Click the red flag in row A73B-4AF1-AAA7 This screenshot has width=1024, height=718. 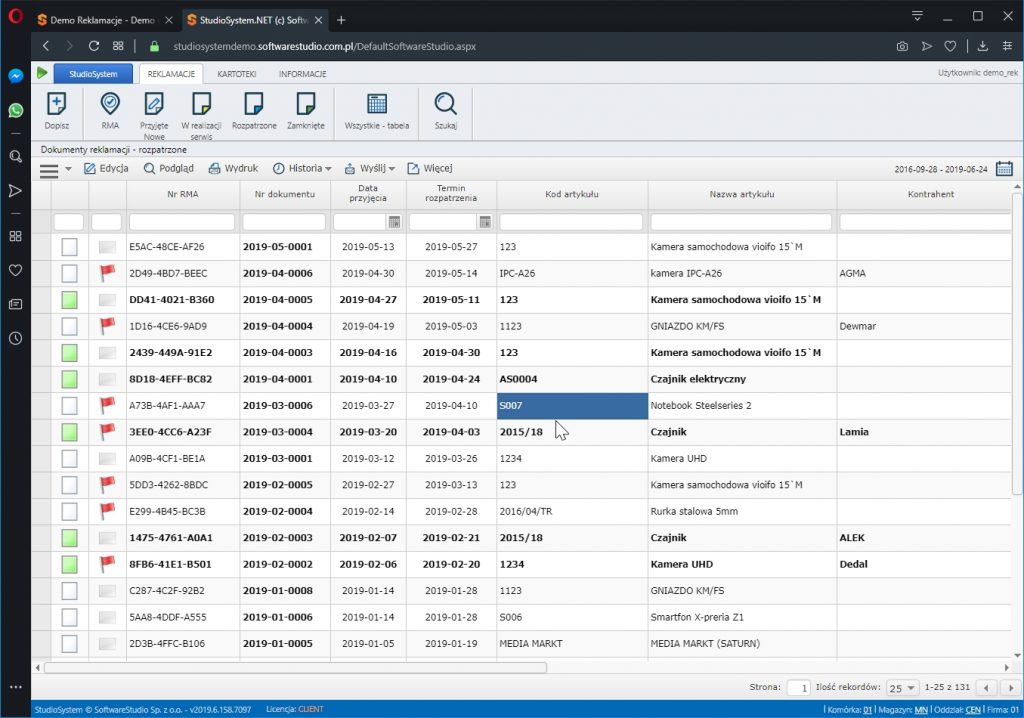[107, 405]
